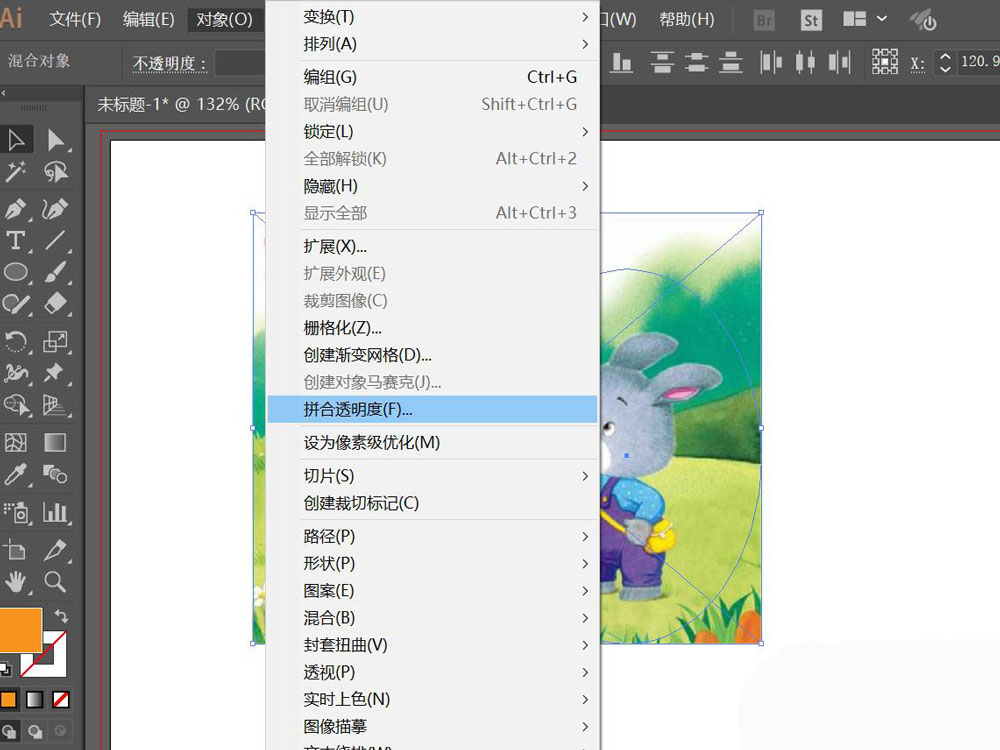
Task: Select 栅格化(Z)... menu item
Action: (x=432, y=328)
